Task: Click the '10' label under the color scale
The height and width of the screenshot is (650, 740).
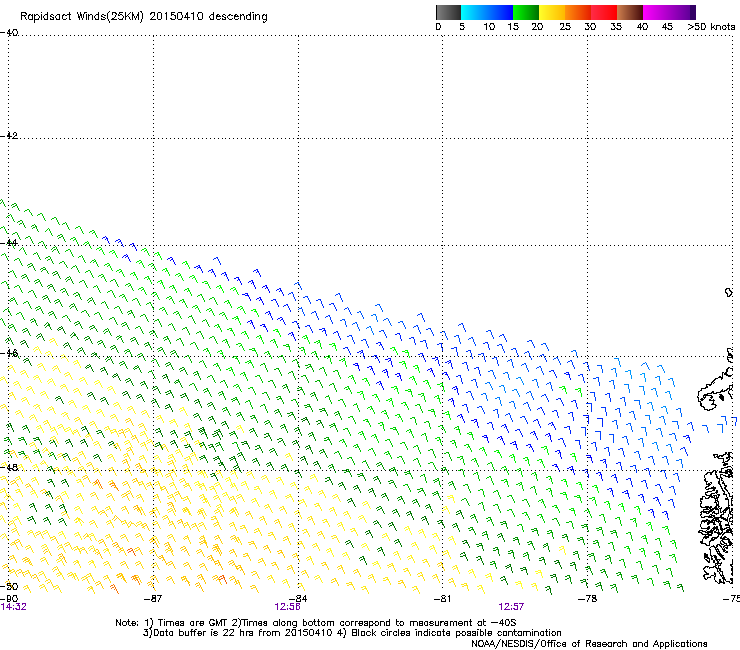Action: coord(489,27)
